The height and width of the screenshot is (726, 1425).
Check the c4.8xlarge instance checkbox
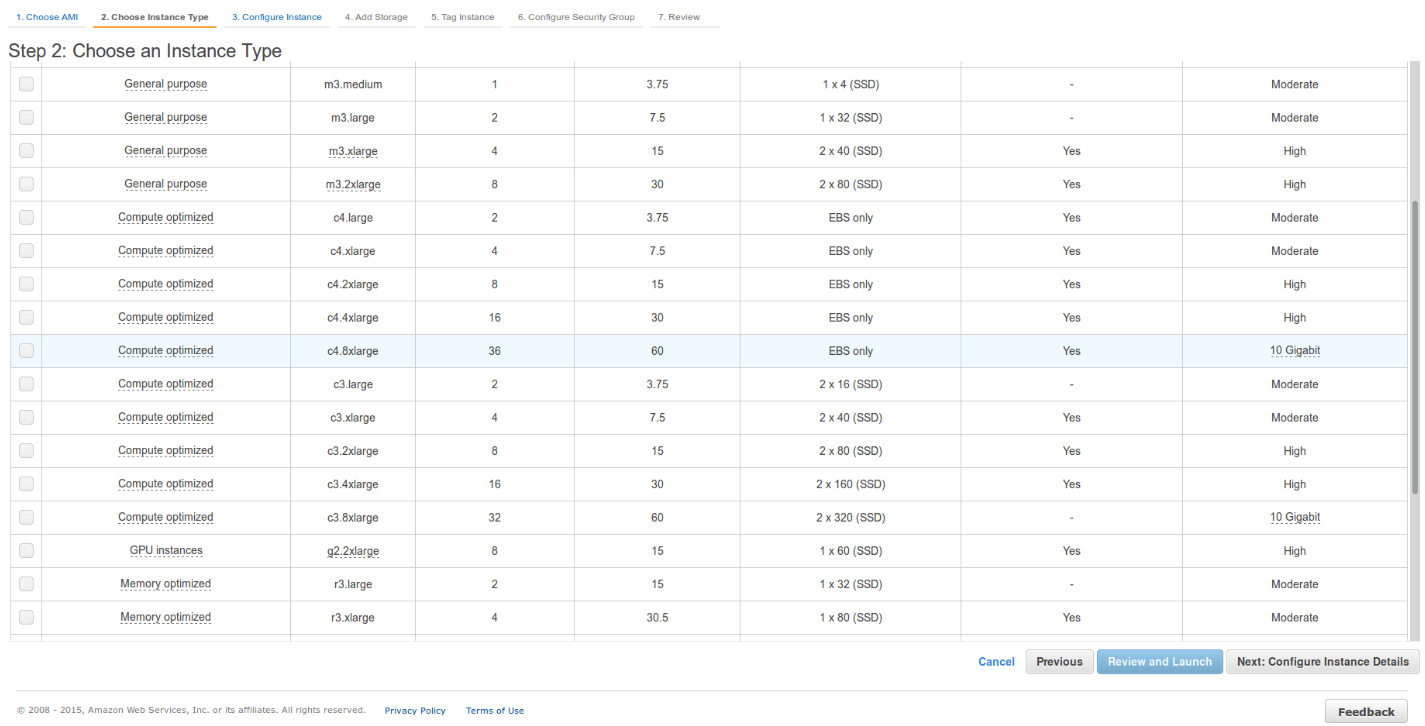[26, 351]
